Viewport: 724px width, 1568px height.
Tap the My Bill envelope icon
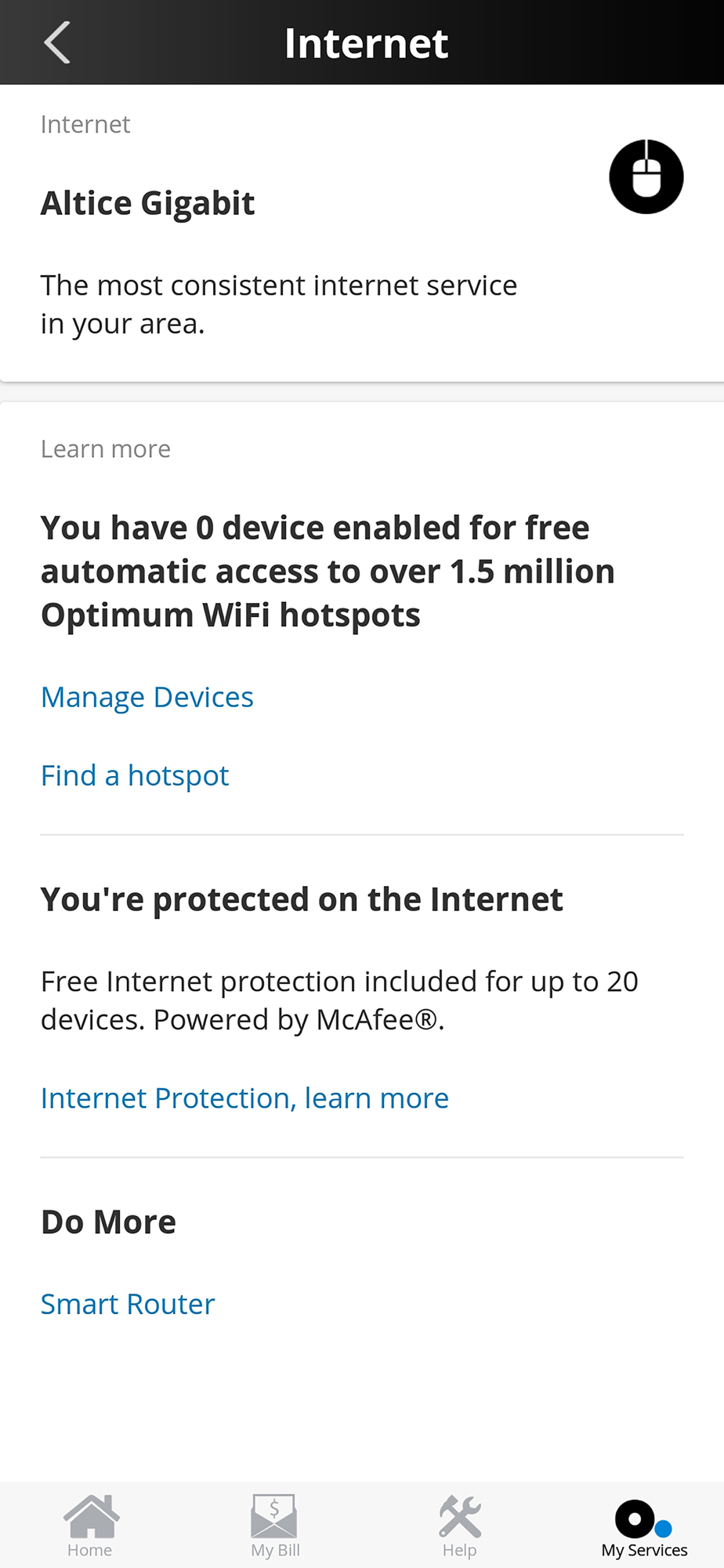(274, 1515)
